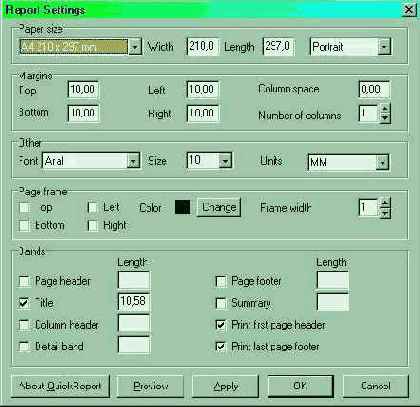
Task: Click the black frame Color swatch
Action: pyautogui.click(x=182, y=207)
